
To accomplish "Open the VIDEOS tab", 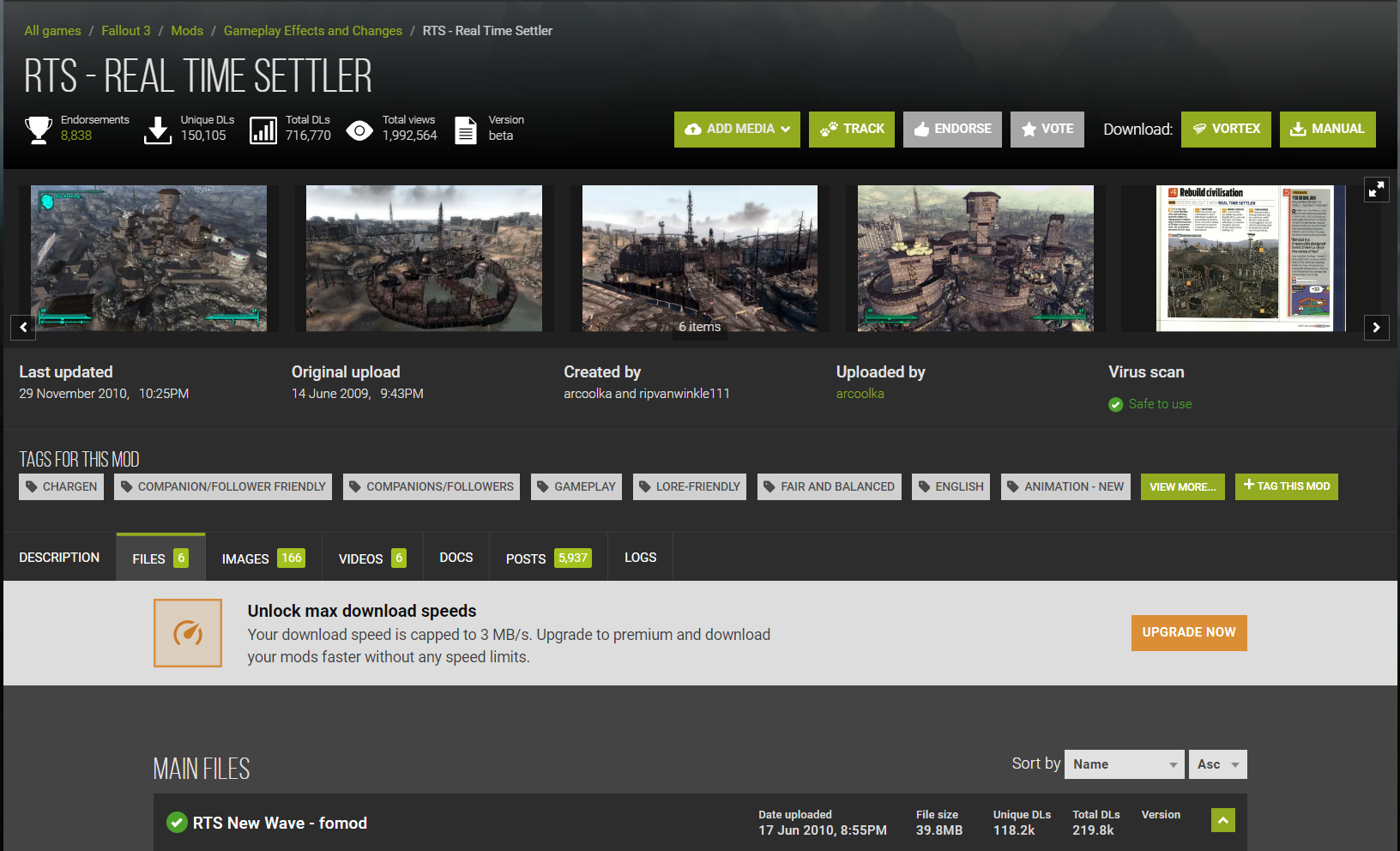I will coord(372,558).
